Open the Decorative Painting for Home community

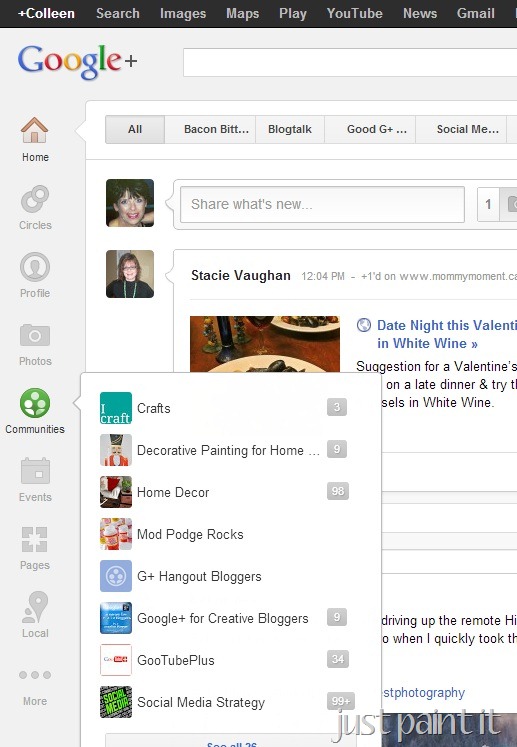pos(228,450)
